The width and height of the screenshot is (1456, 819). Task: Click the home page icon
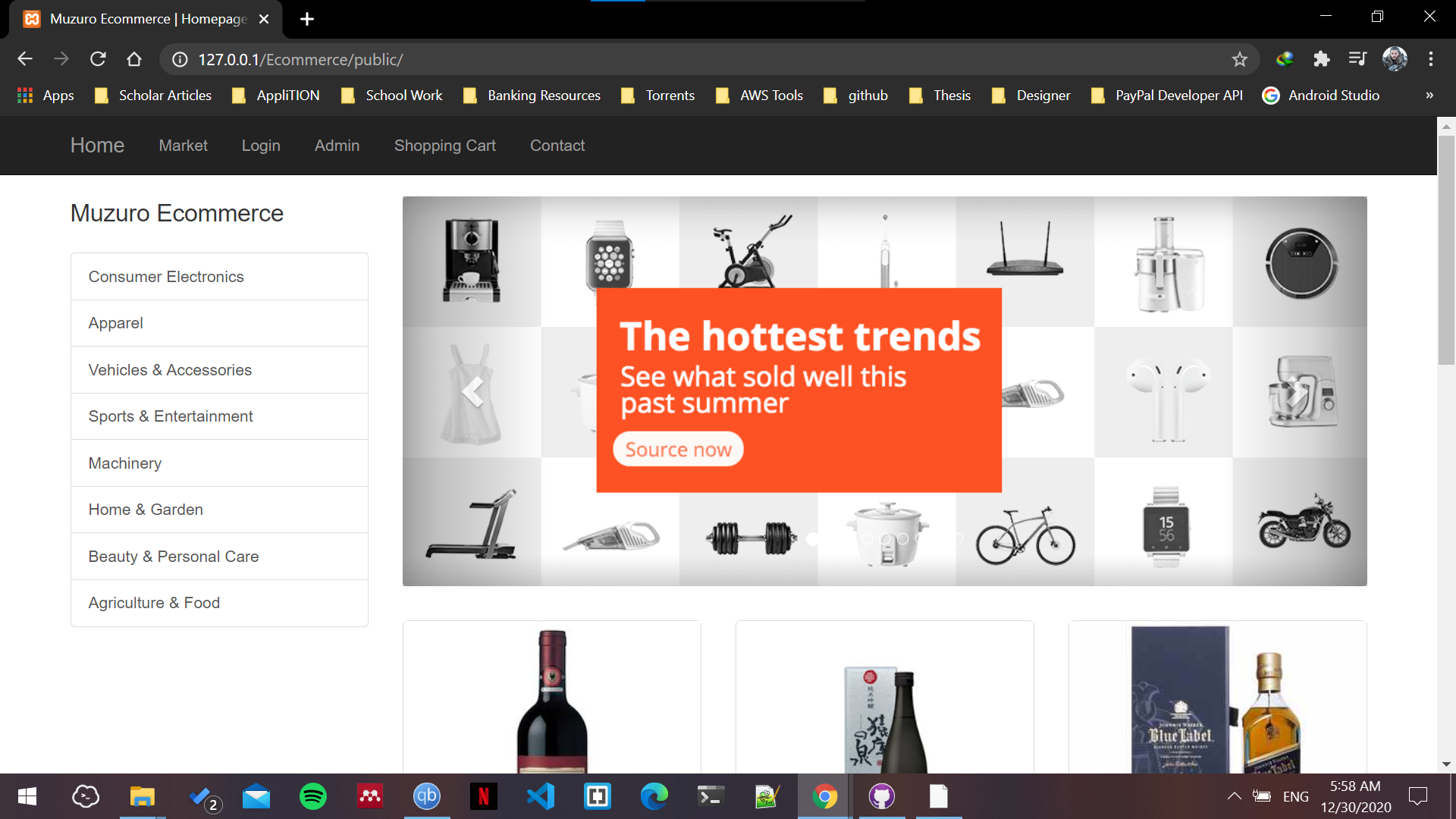coord(134,59)
